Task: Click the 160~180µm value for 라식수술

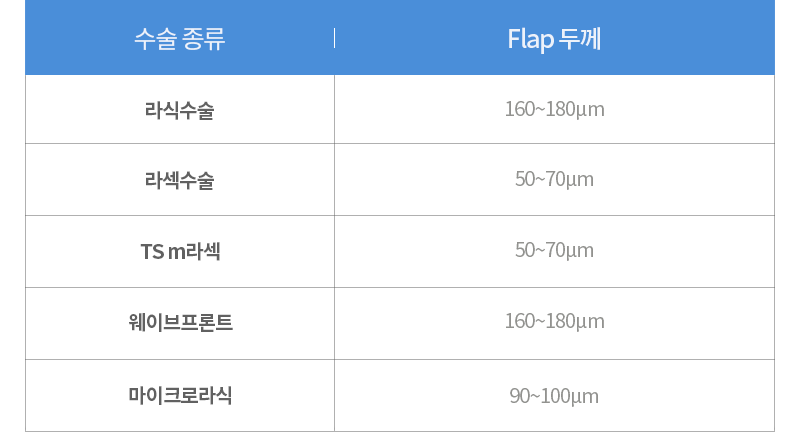Action: 554,108
